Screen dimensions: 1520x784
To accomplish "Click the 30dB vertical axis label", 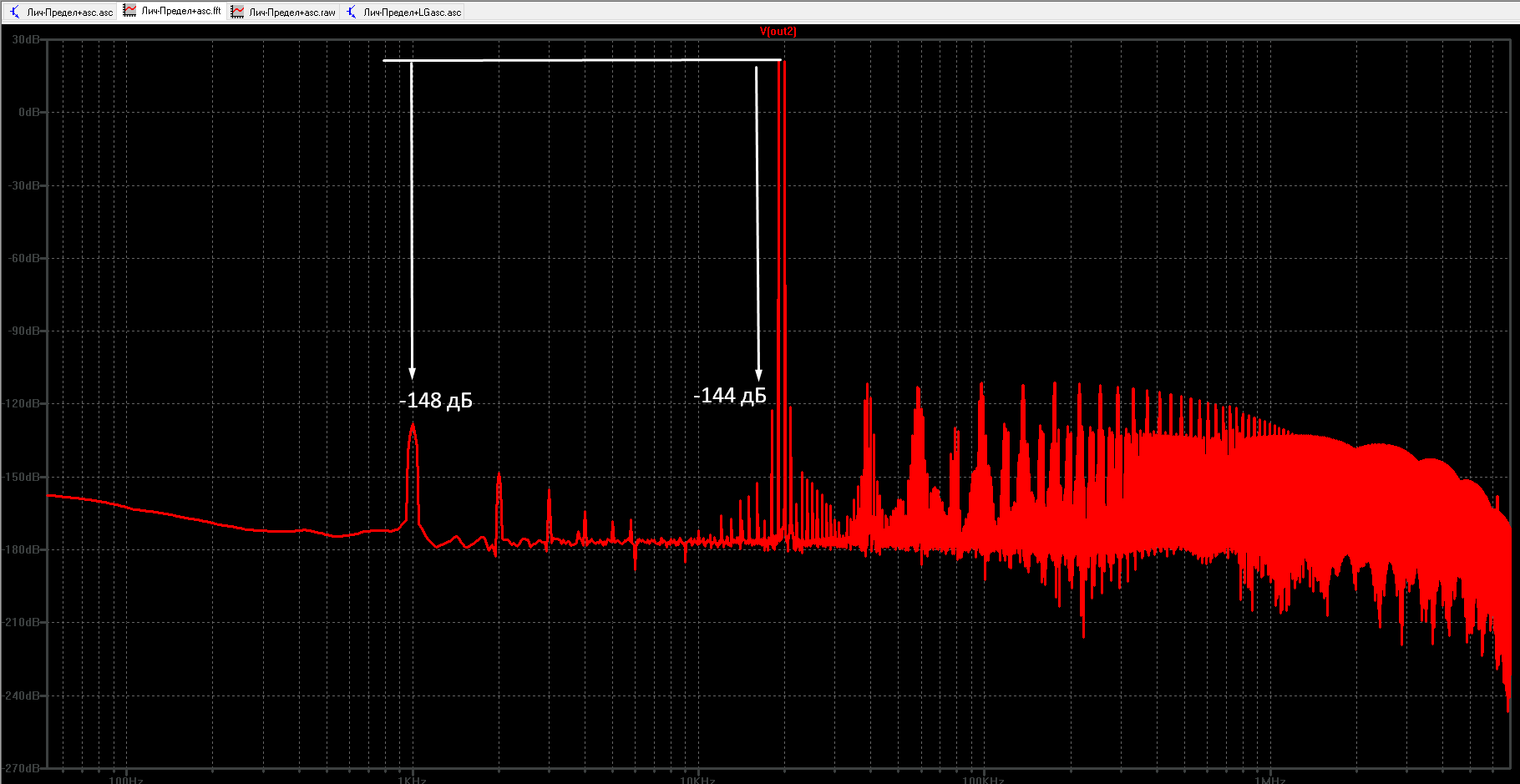I will coord(26,39).
